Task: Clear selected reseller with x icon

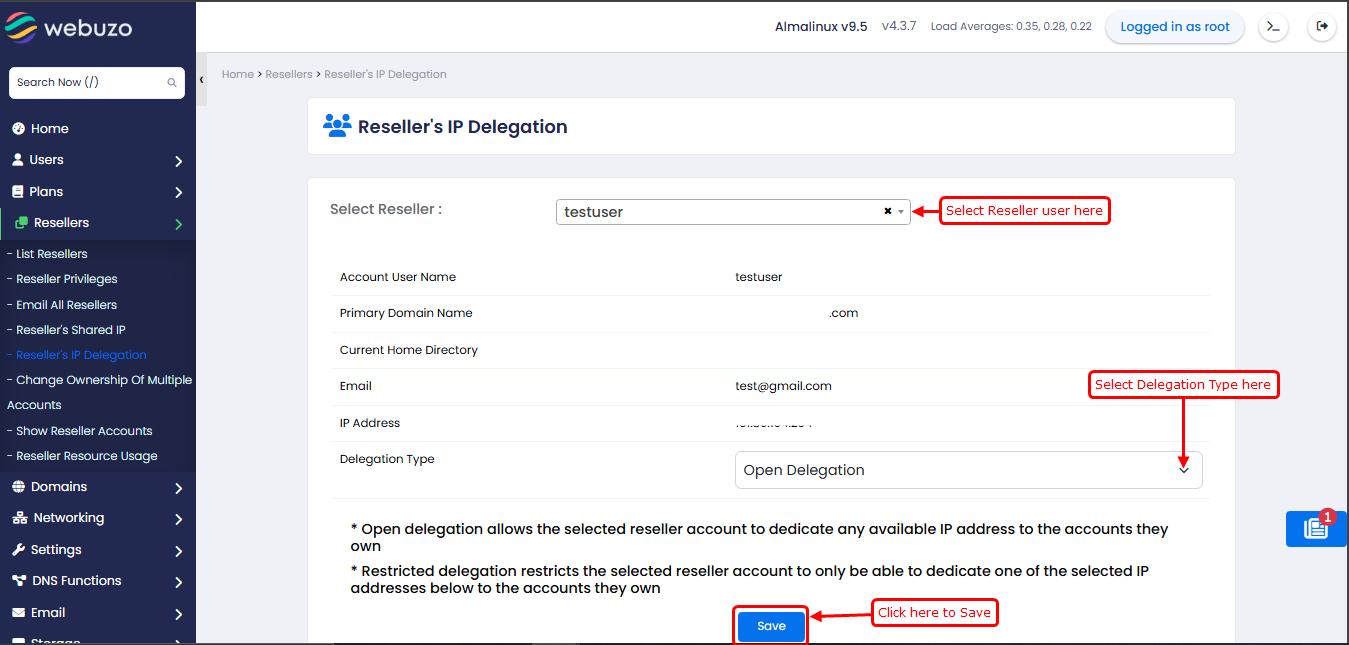Action: click(887, 212)
